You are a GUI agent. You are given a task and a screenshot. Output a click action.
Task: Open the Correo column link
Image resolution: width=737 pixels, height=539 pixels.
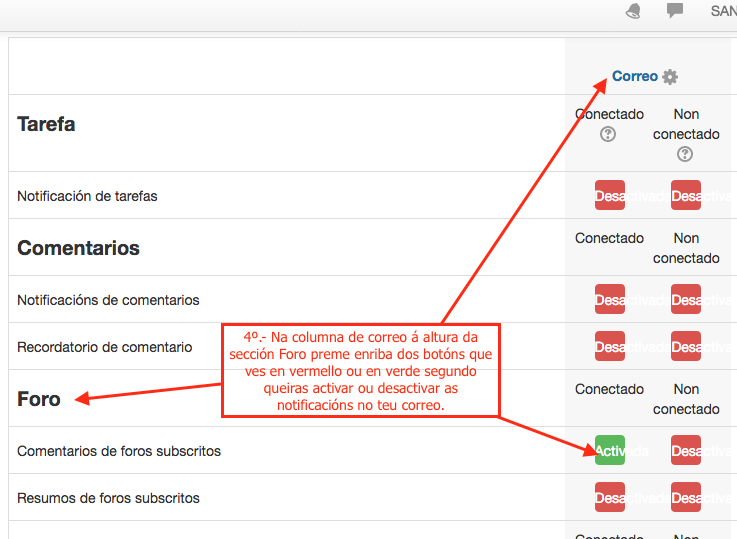(x=635, y=77)
